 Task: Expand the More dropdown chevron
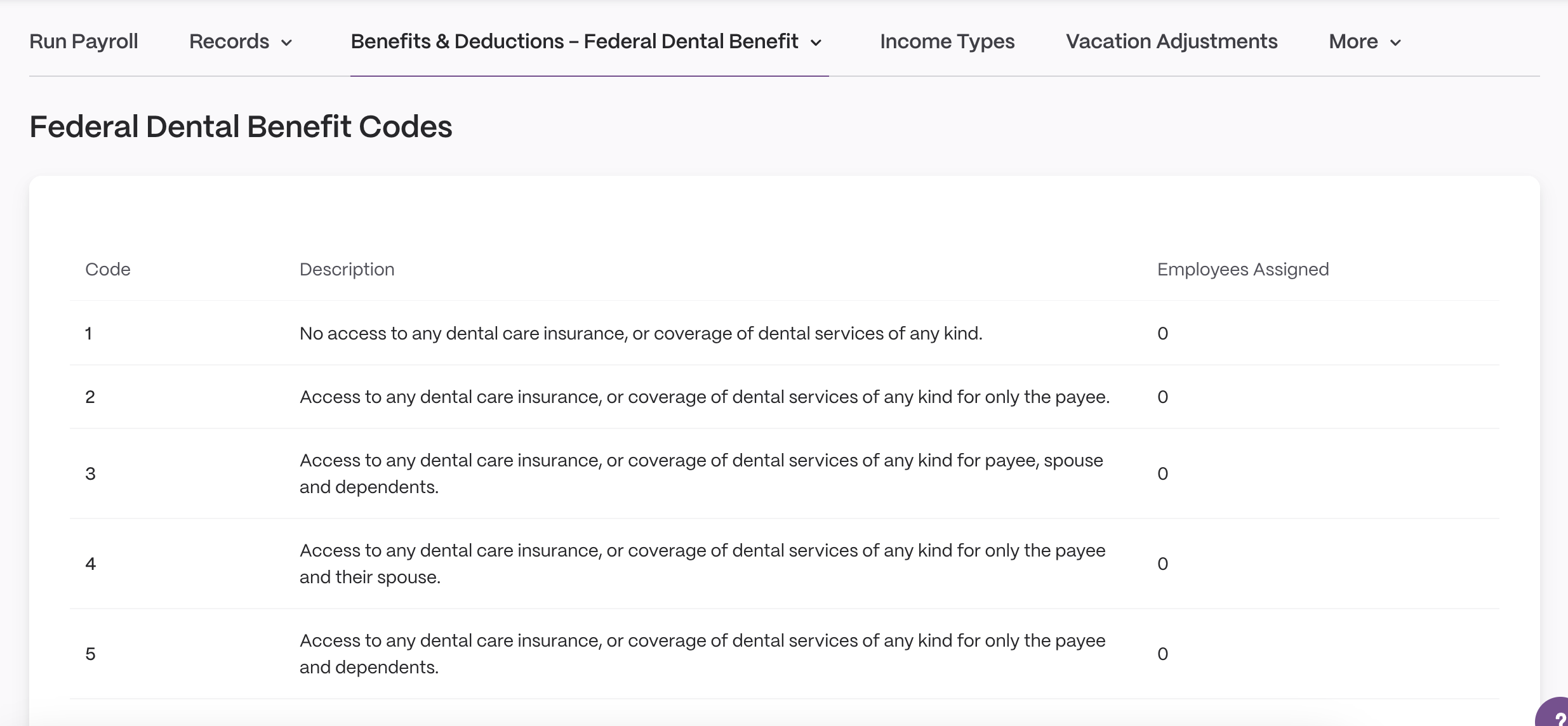(1395, 43)
